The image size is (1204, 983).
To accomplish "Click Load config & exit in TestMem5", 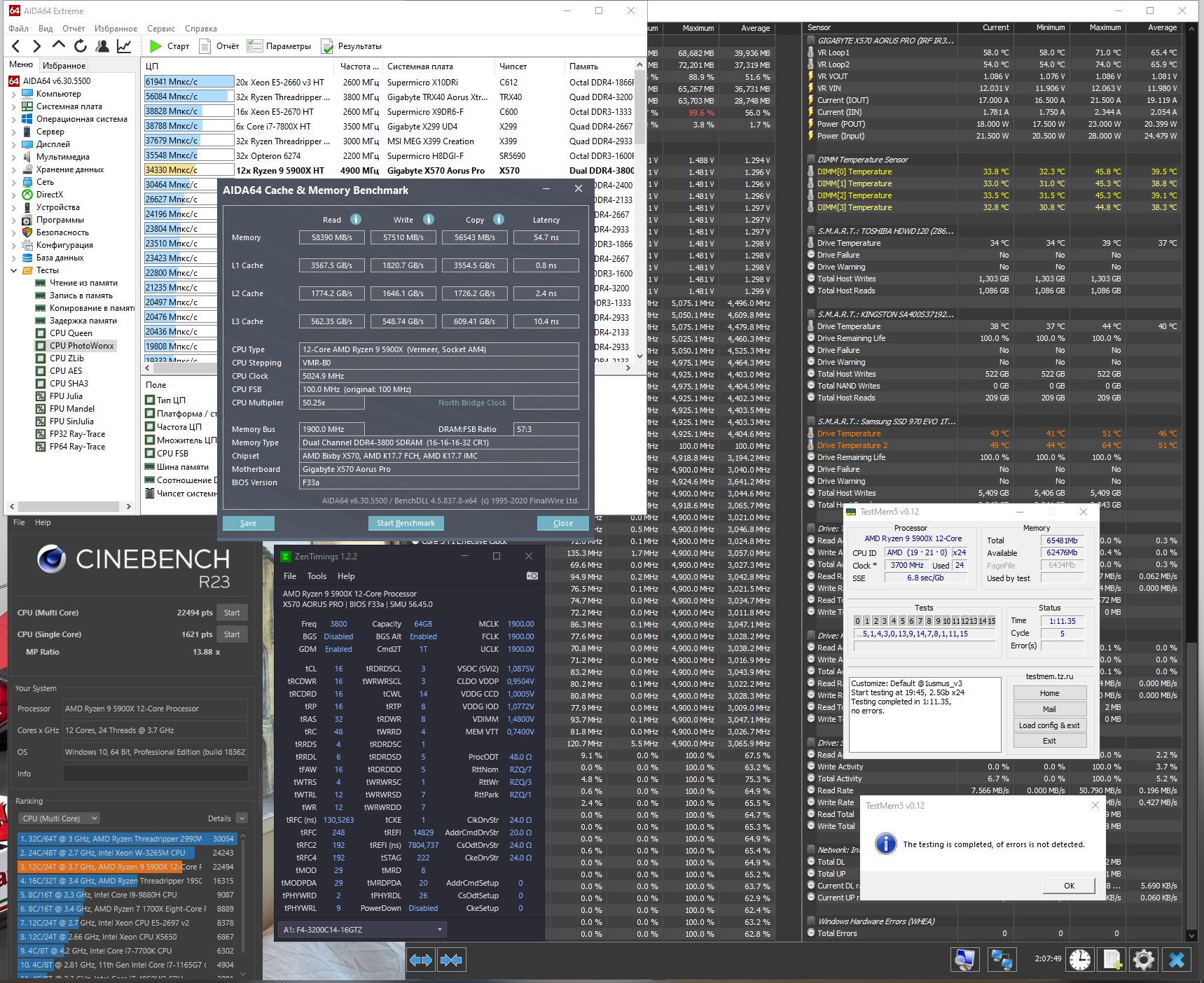I will click(x=1049, y=725).
